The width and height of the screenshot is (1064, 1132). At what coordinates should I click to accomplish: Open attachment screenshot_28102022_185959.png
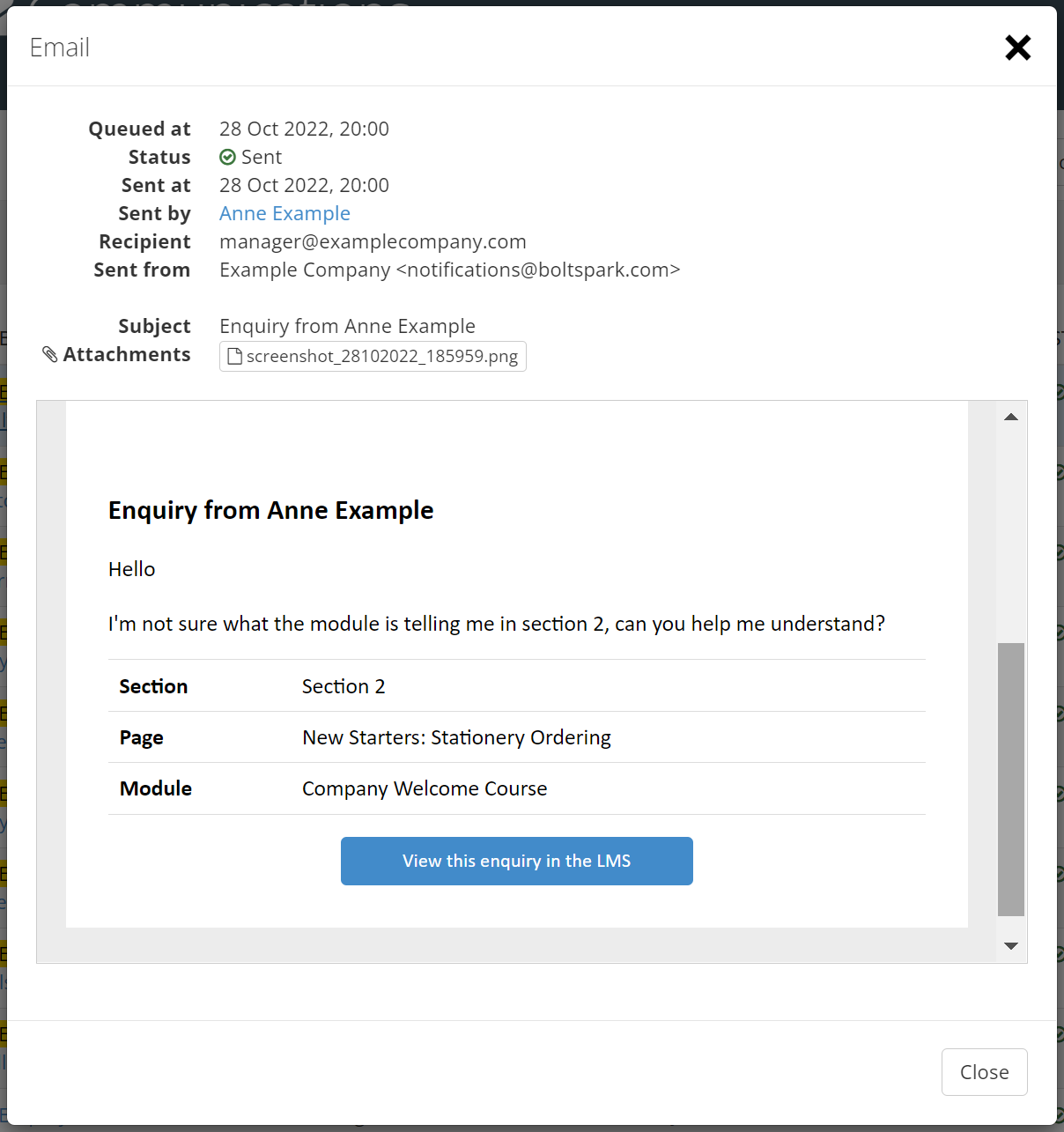click(x=373, y=356)
